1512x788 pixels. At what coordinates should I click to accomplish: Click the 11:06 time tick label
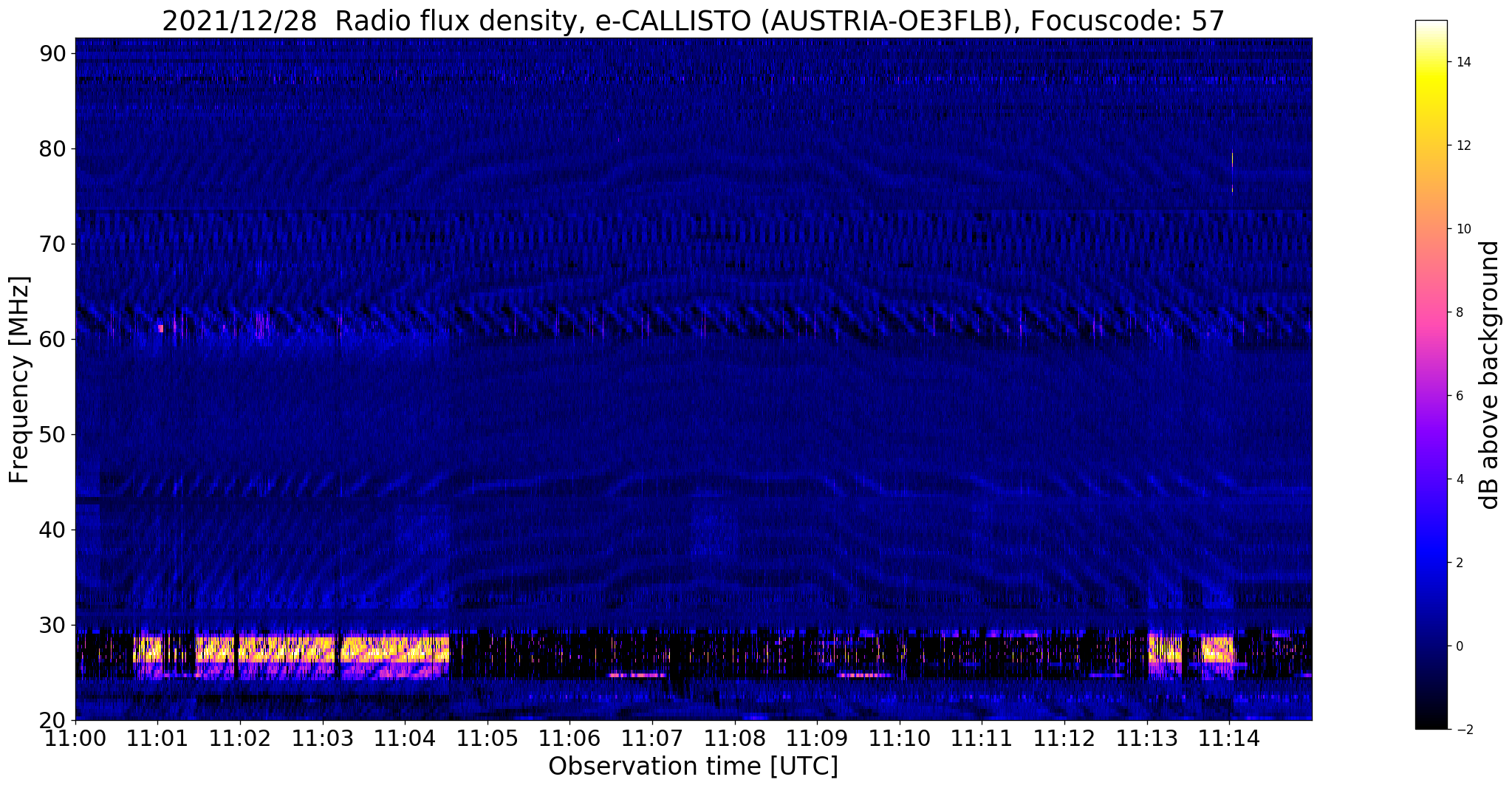tap(569, 738)
